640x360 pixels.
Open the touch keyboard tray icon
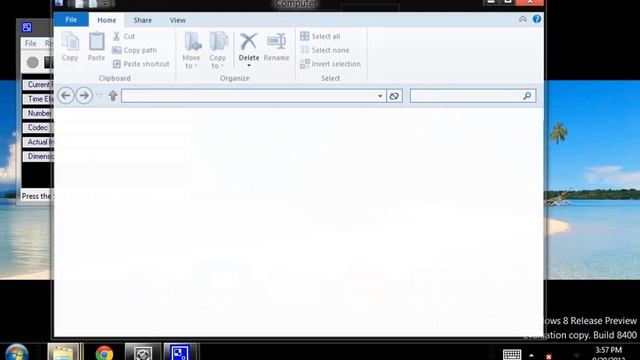[512, 355]
